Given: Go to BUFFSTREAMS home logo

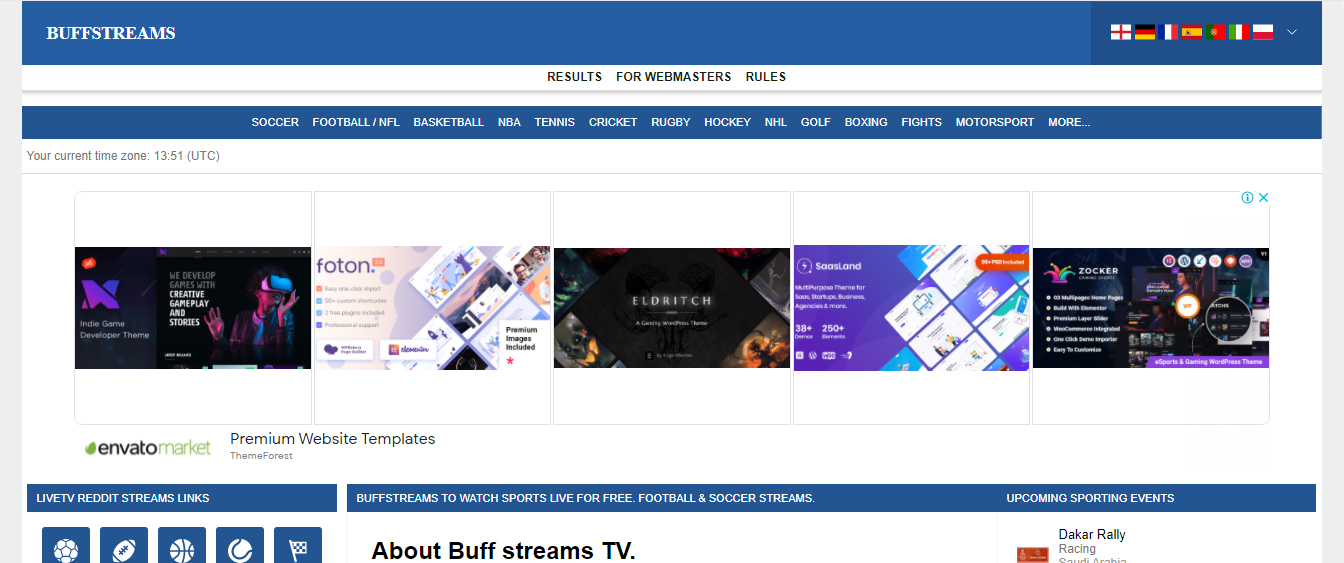Looking at the screenshot, I should pyautogui.click(x=111, y=33).
